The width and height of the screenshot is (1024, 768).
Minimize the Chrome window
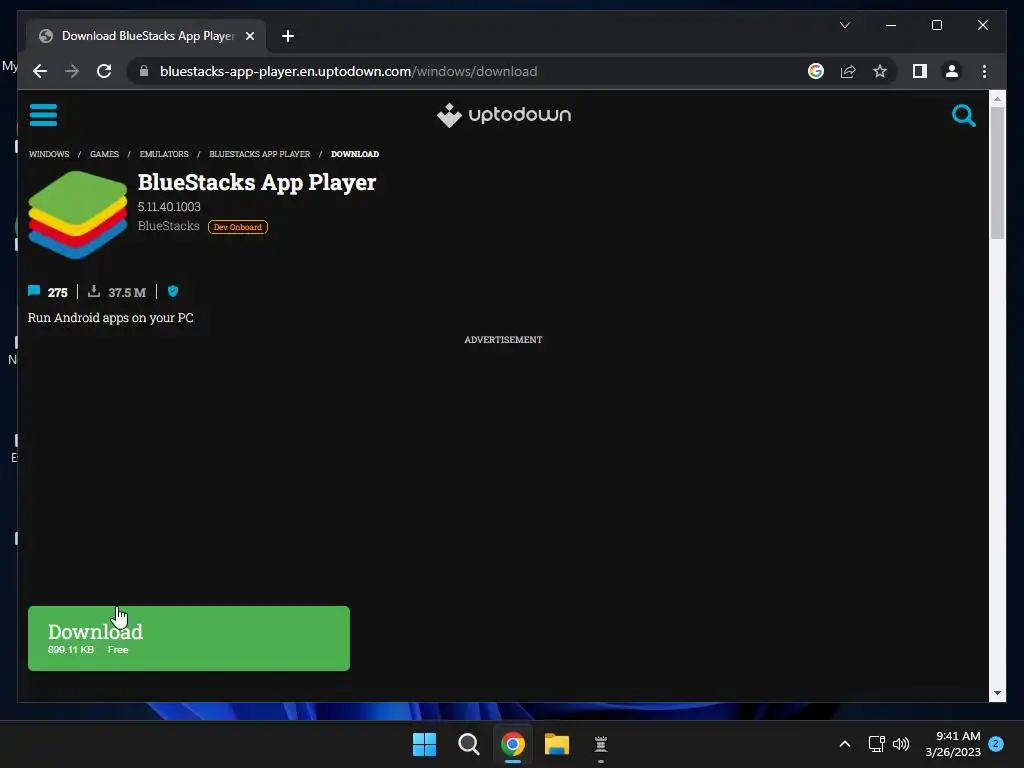pos(891,25)
